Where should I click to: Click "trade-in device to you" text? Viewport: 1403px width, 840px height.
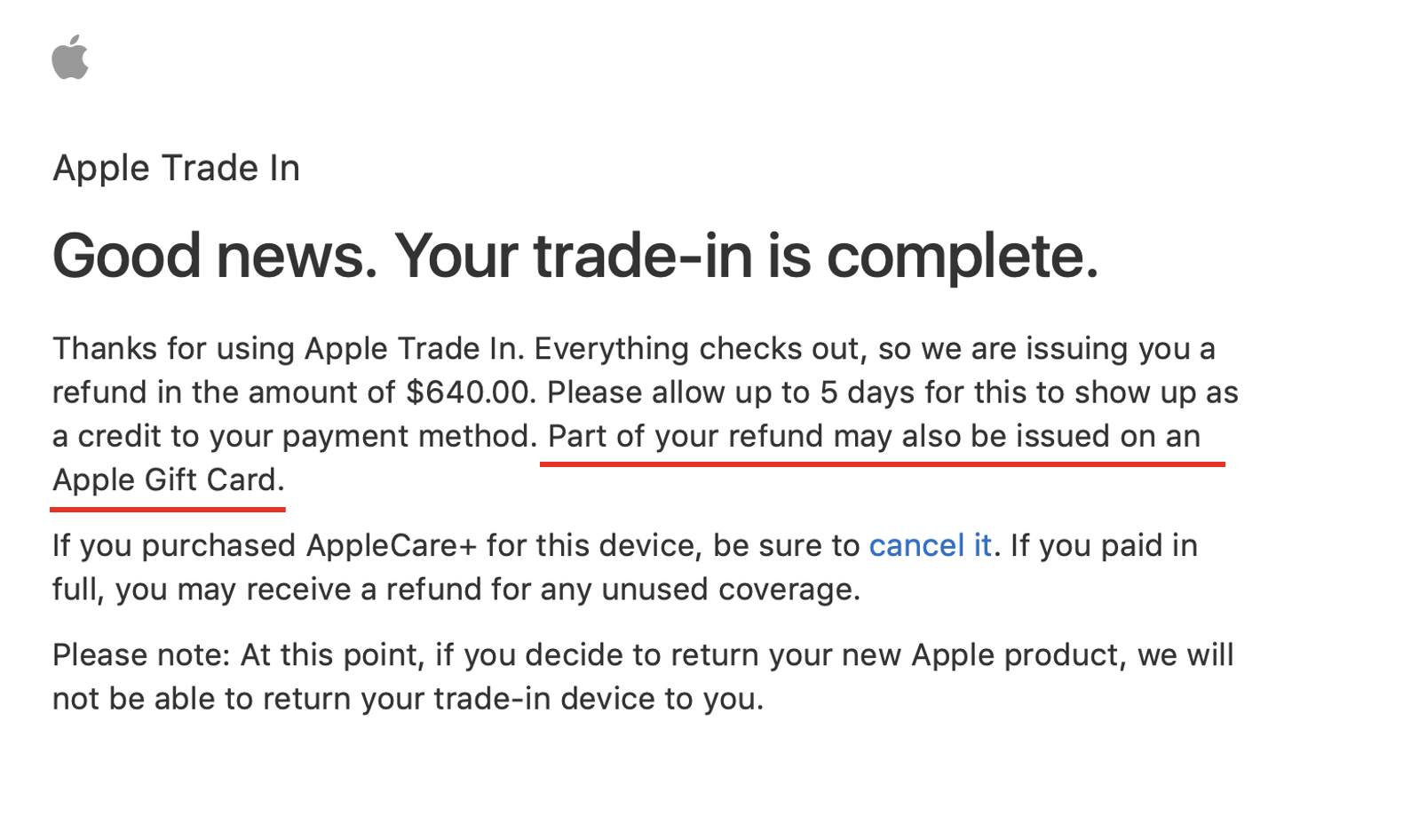coord(598,698)
